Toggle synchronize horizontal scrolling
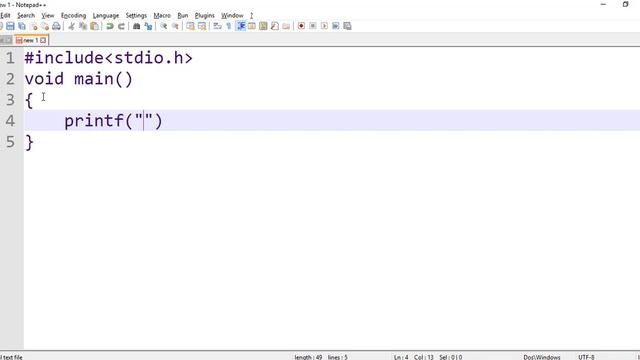Viewport: 640px width, 360px height. point(202,26)
